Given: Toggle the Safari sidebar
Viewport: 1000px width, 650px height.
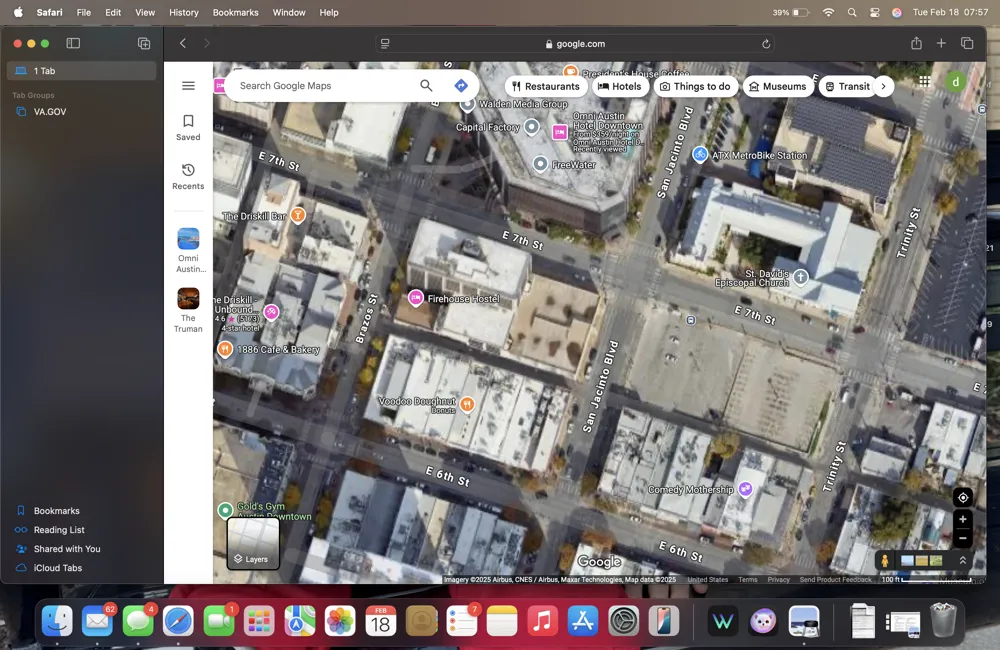Looking at the screenshot, I should coord(73,44).
